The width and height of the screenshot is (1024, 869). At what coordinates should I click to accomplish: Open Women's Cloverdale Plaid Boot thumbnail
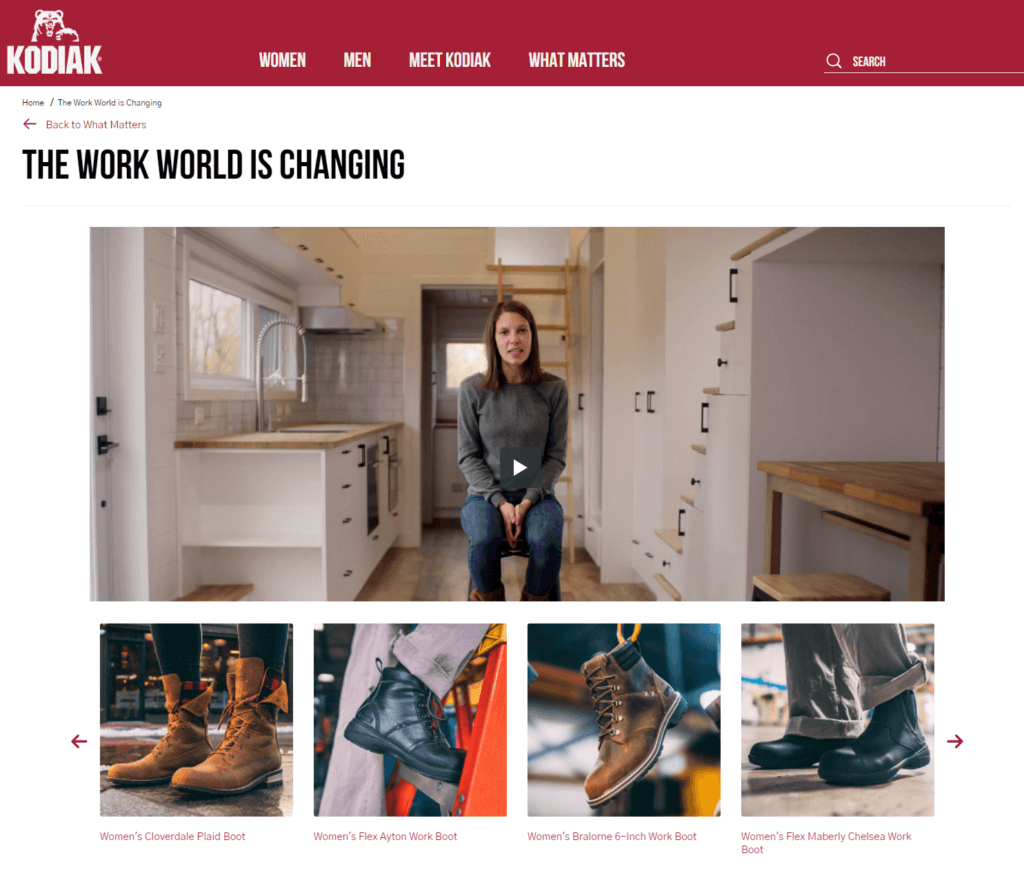(197, 719)
